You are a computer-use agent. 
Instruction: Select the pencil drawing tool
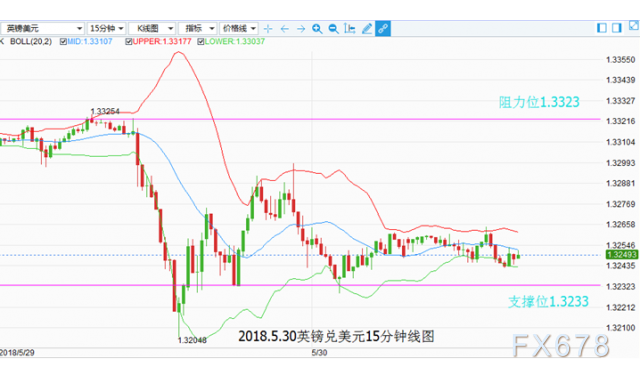tap(367, 29)
